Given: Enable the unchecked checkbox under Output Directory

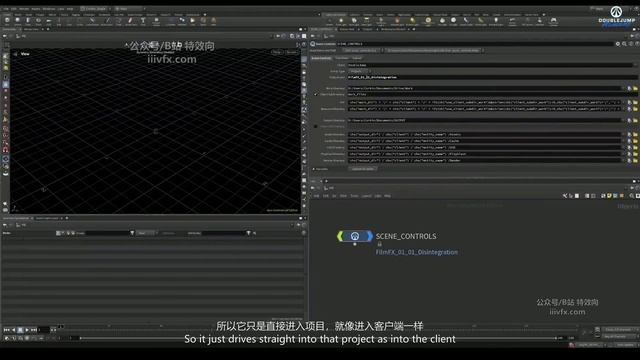Looking at the screenshot, I should (316, 127).
